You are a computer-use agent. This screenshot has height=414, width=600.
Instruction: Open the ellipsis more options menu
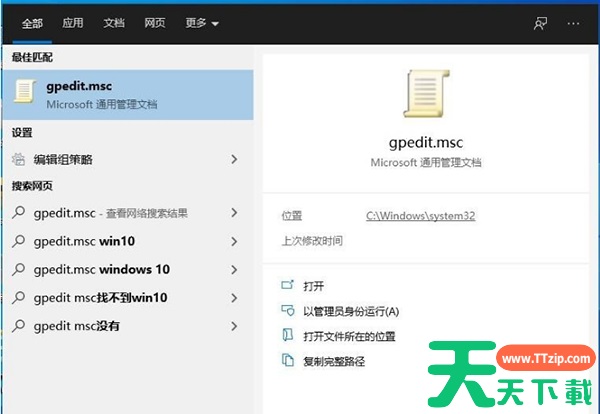click(x=573, y=22)
